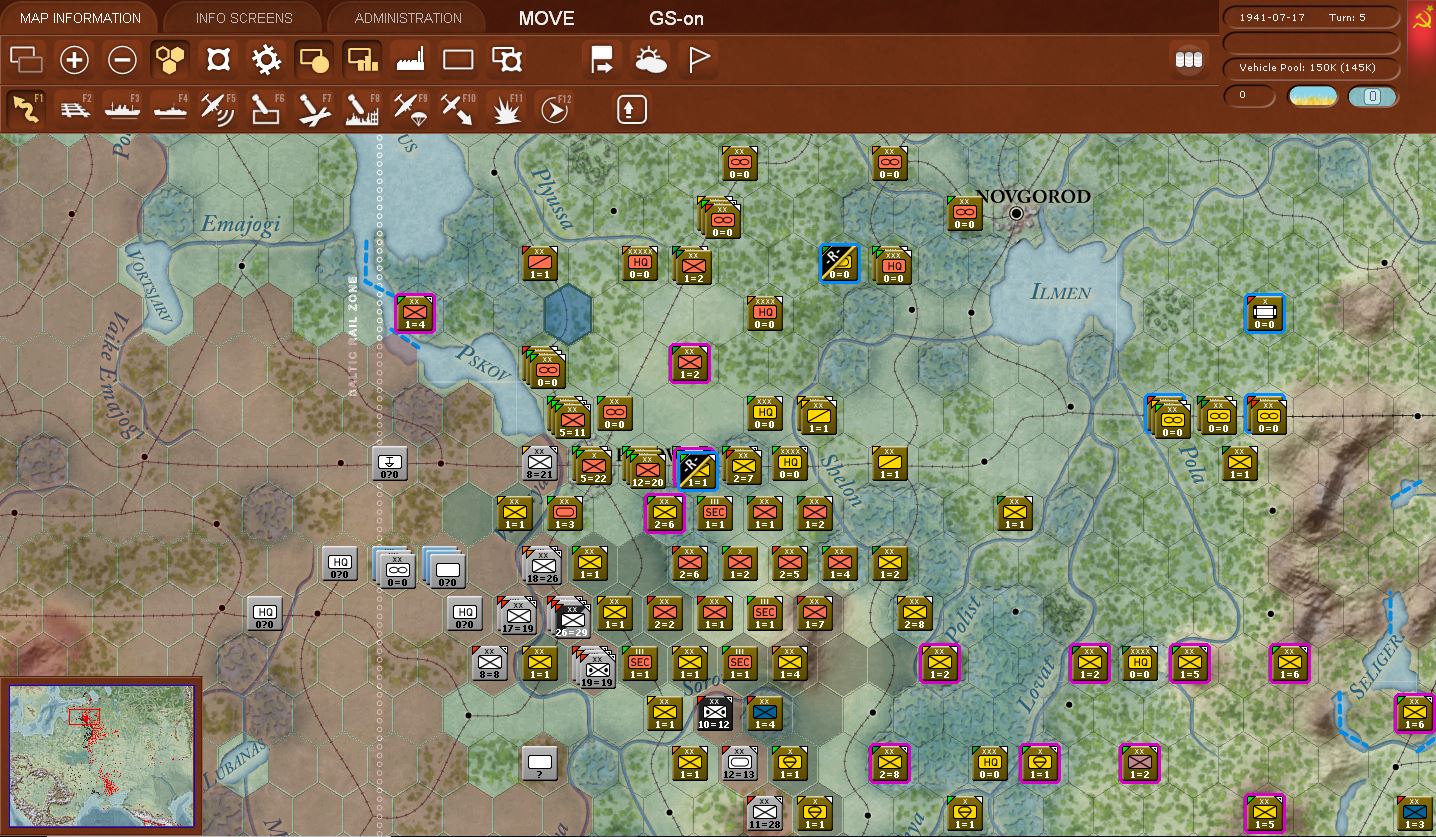1436x837 pixels.
Task: Select Bomb Airfield mode F7 icon
Action: pyautogui.click(x=314, y=108)
